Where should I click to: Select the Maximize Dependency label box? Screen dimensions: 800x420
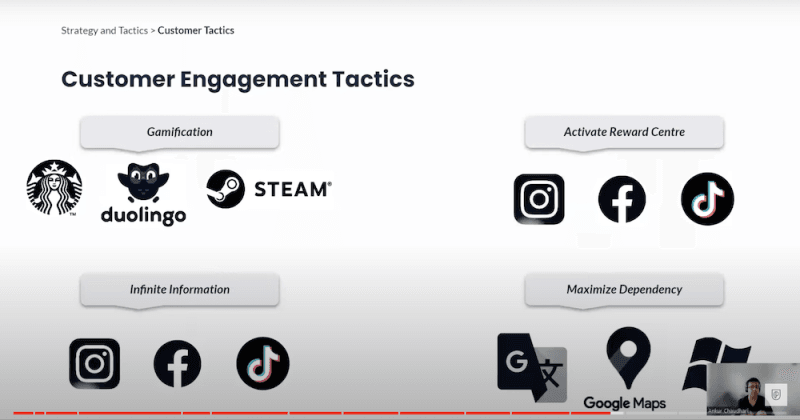624,290
